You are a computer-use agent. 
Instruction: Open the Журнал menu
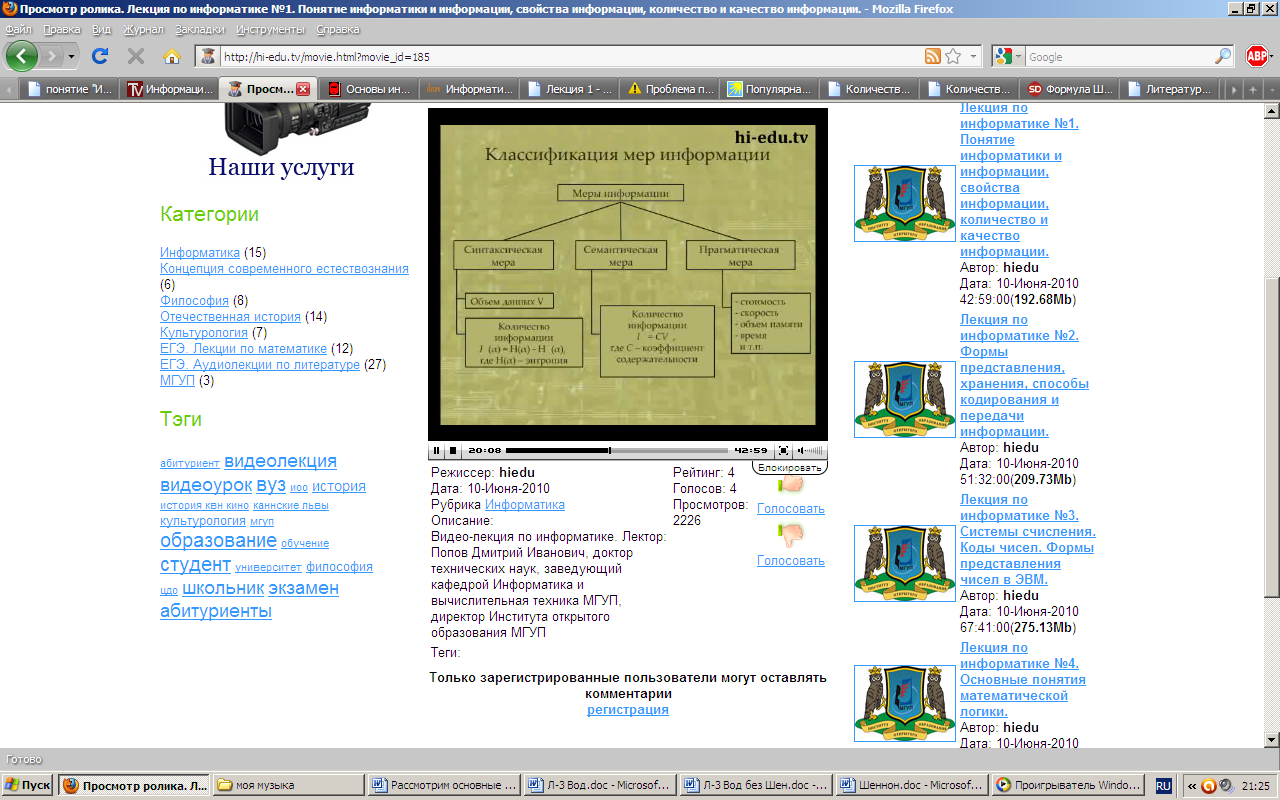[x=143, y=29]
